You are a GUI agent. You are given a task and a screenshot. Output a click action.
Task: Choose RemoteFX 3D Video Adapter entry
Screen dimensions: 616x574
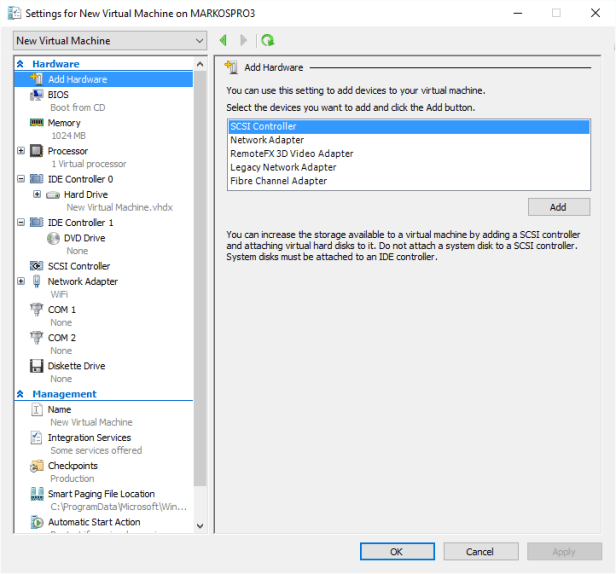click(x=292, y=154)
